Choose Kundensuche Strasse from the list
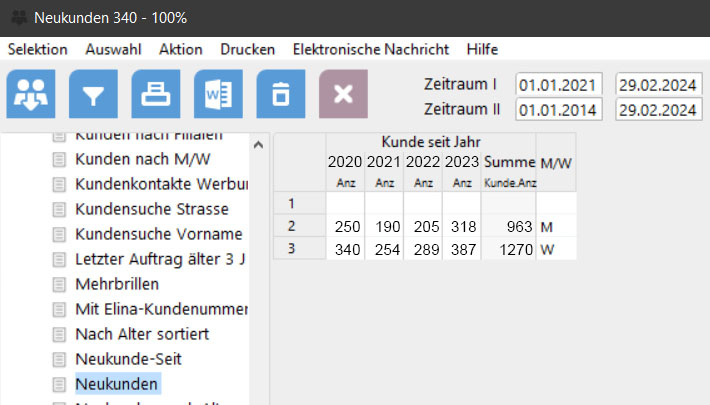 point(152,209)
